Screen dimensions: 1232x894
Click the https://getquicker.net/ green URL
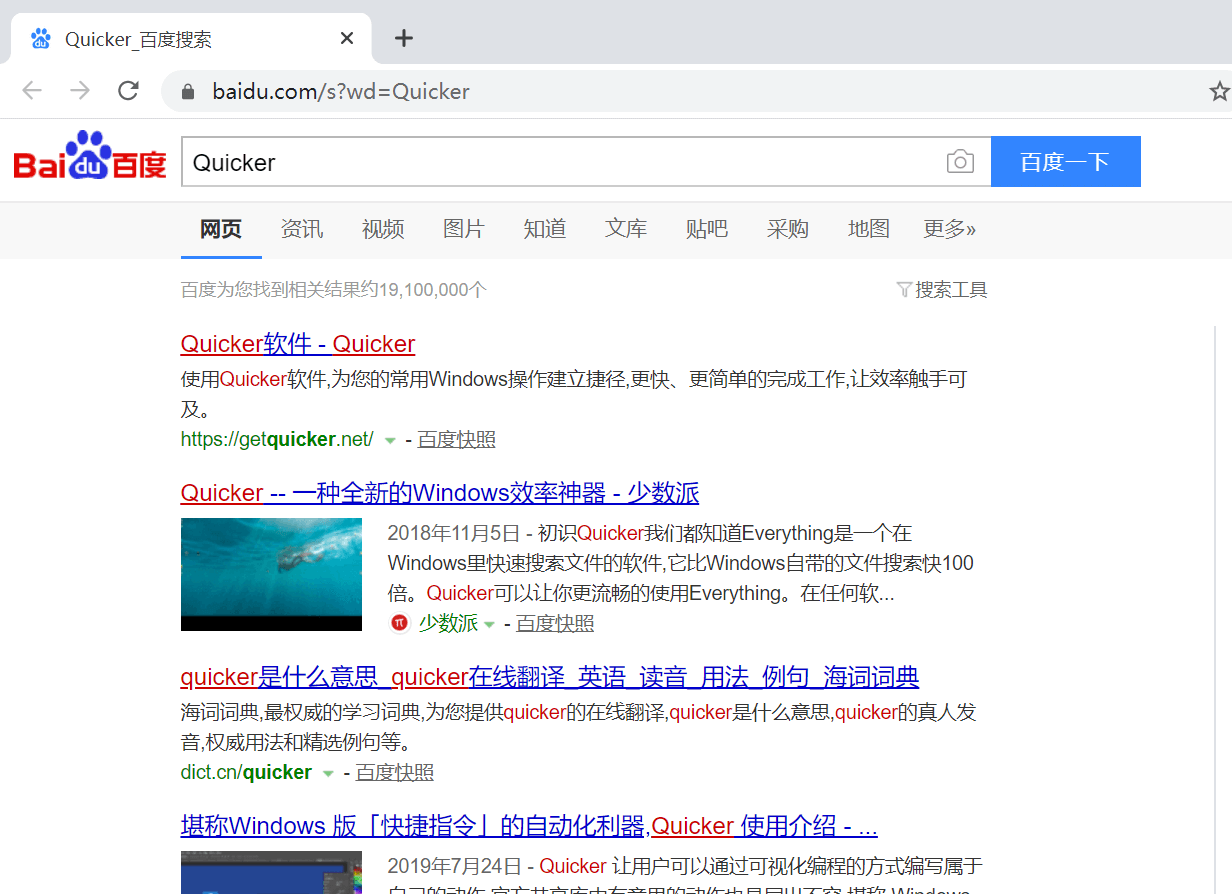click(277, 439)
